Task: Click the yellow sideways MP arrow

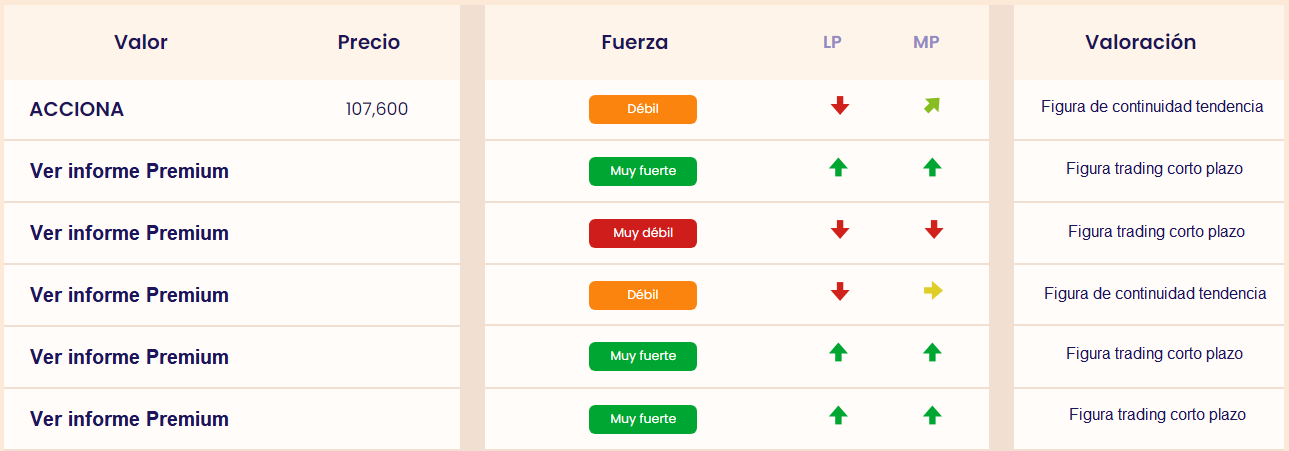Action: [933, 291]
